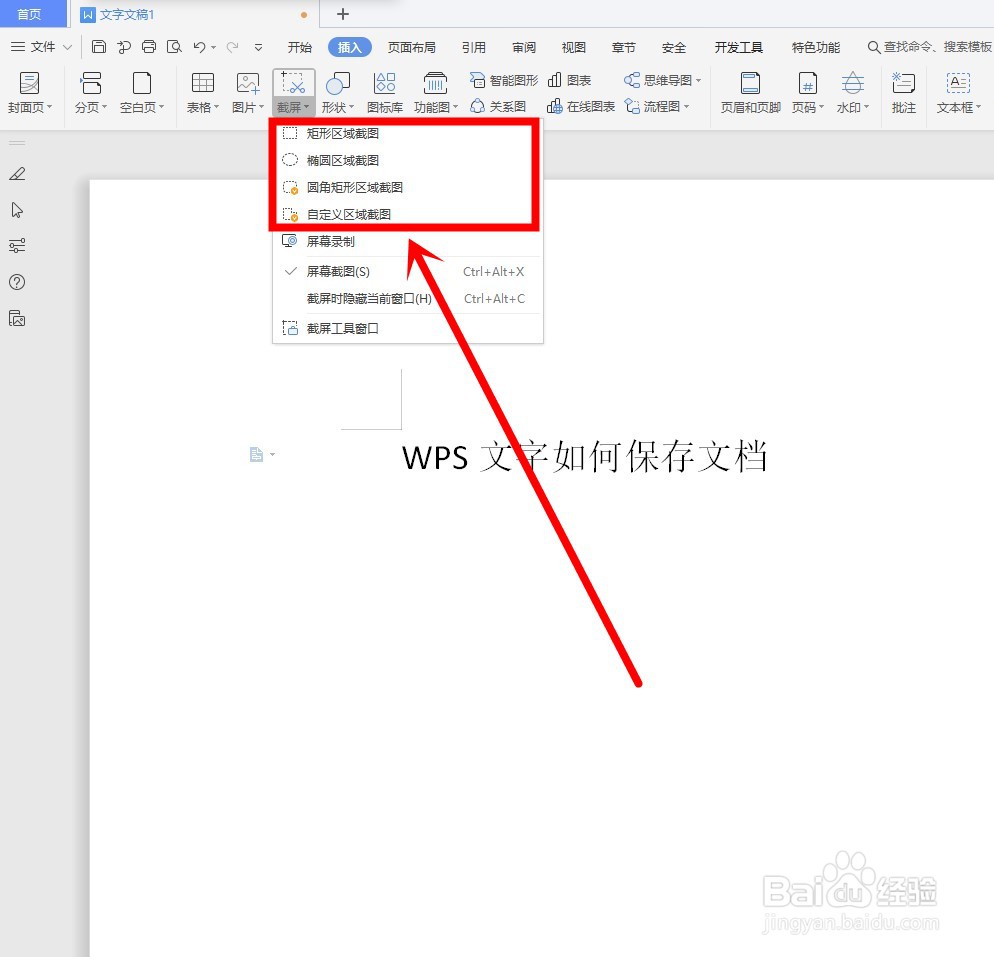Viewport: 994px width, 957px height.
Task: Switch to the 审阅 ribbon tab
Action: 524,48
